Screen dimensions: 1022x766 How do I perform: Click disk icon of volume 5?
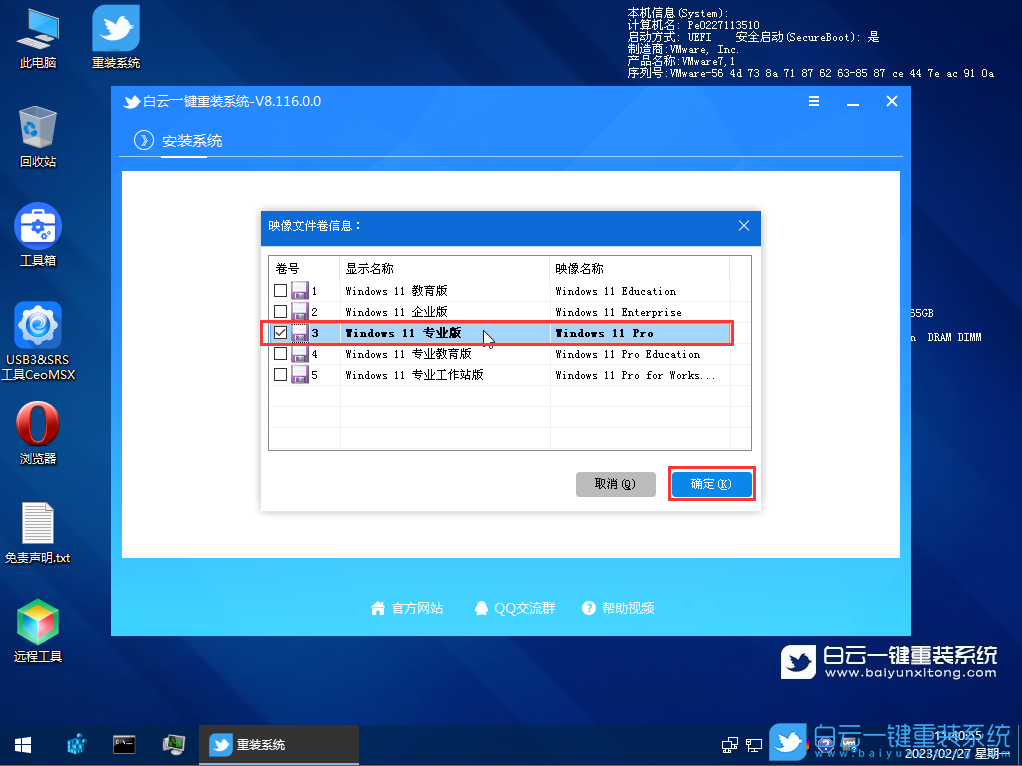pyautogui.click(x=299, y=375)
